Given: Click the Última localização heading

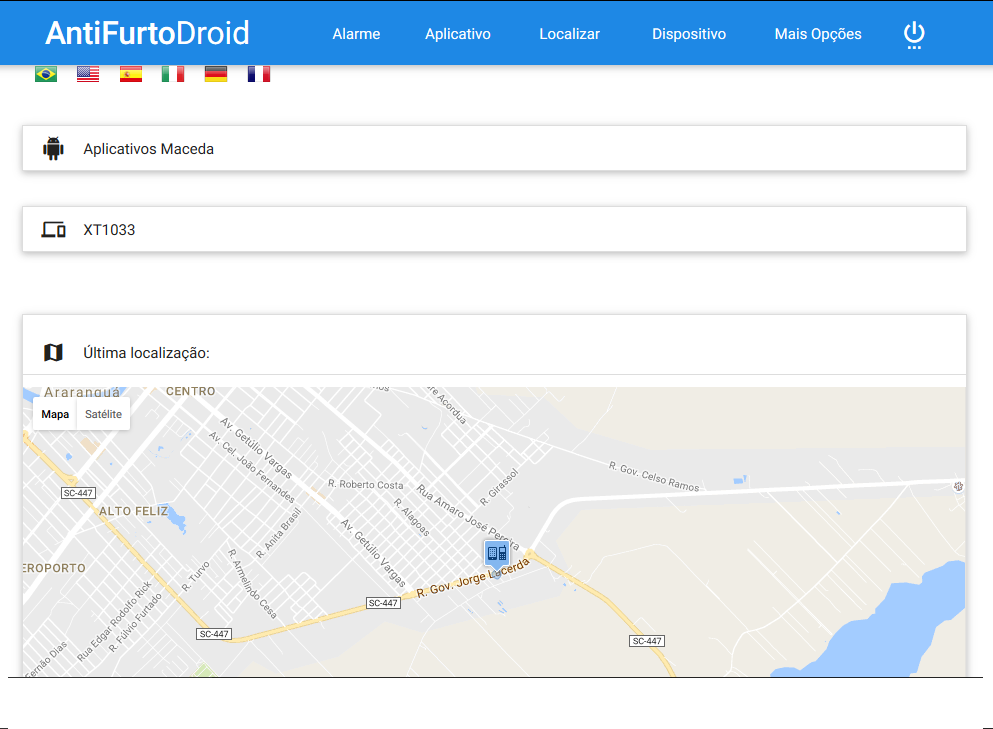Looking at the screenshot, I should [146, 353].
